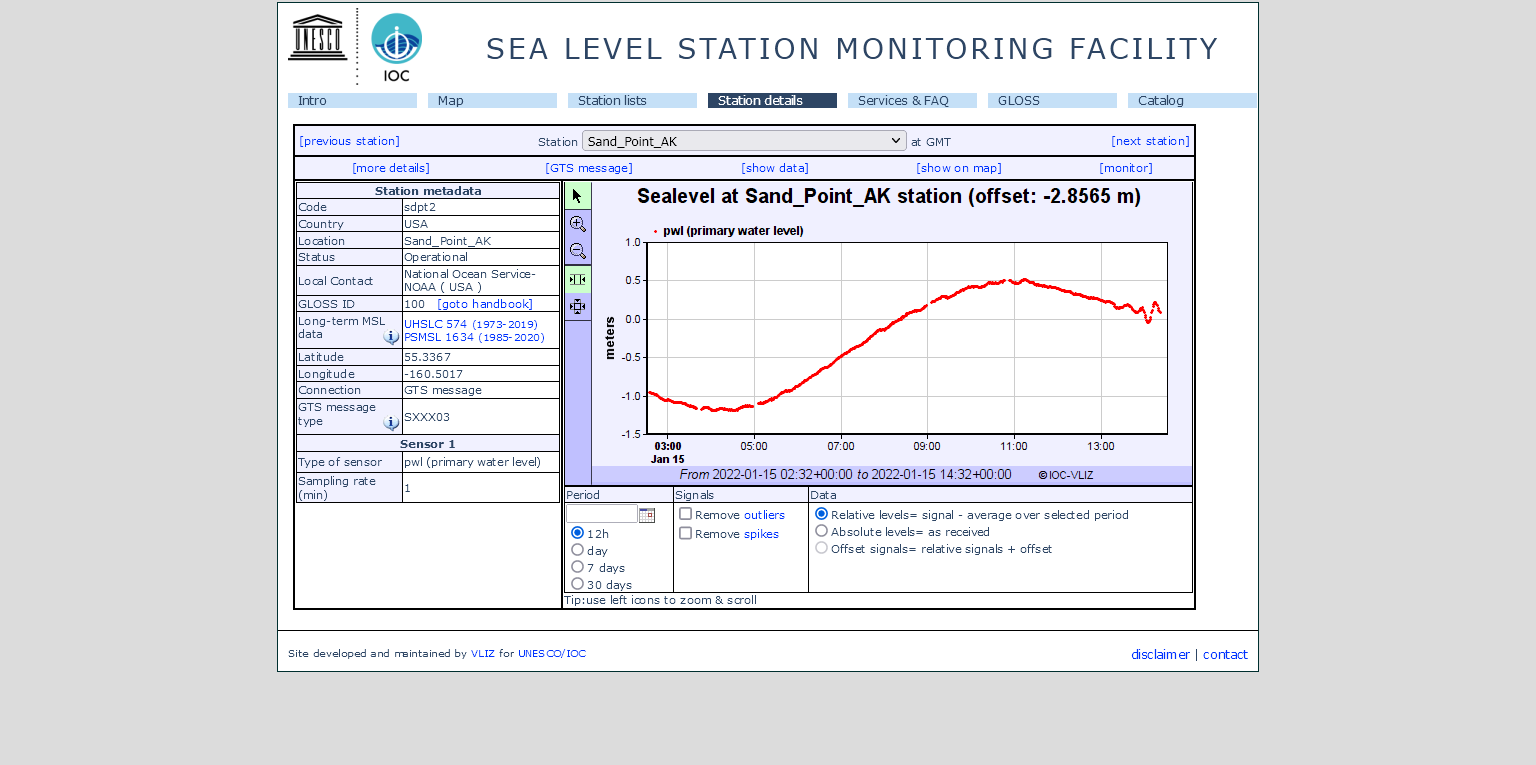
Task: Select the pointer tool in chart toolbar
Action: tap(578, 196)
